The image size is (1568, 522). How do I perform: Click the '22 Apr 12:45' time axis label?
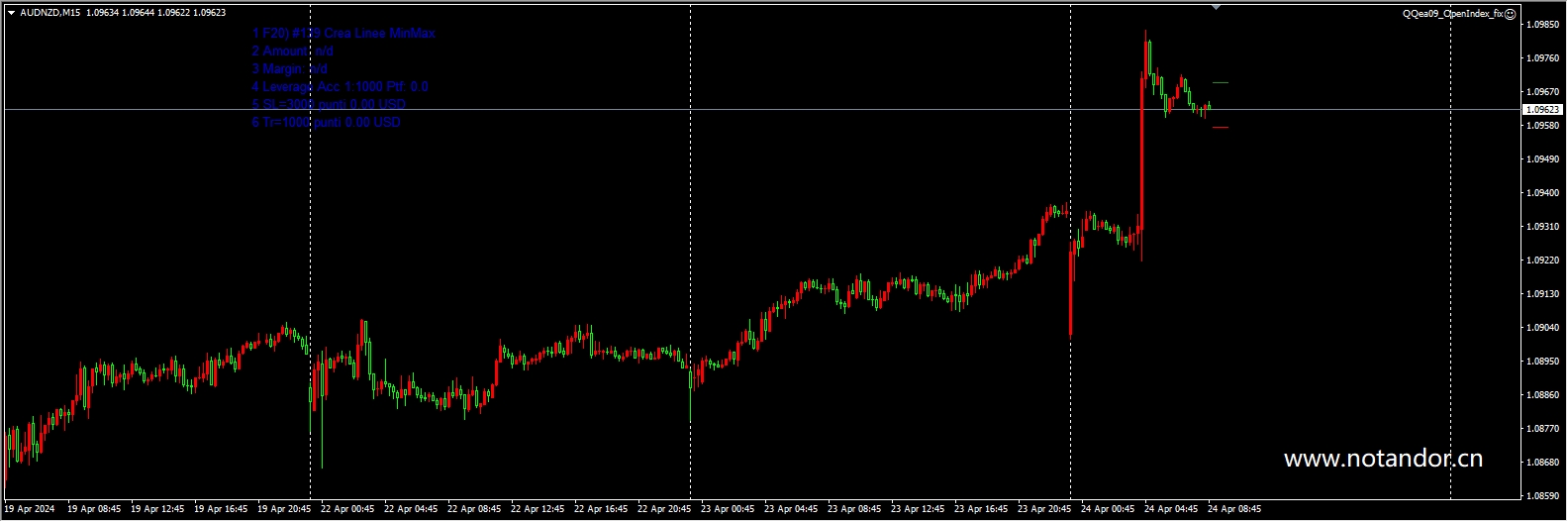(538, 509)
